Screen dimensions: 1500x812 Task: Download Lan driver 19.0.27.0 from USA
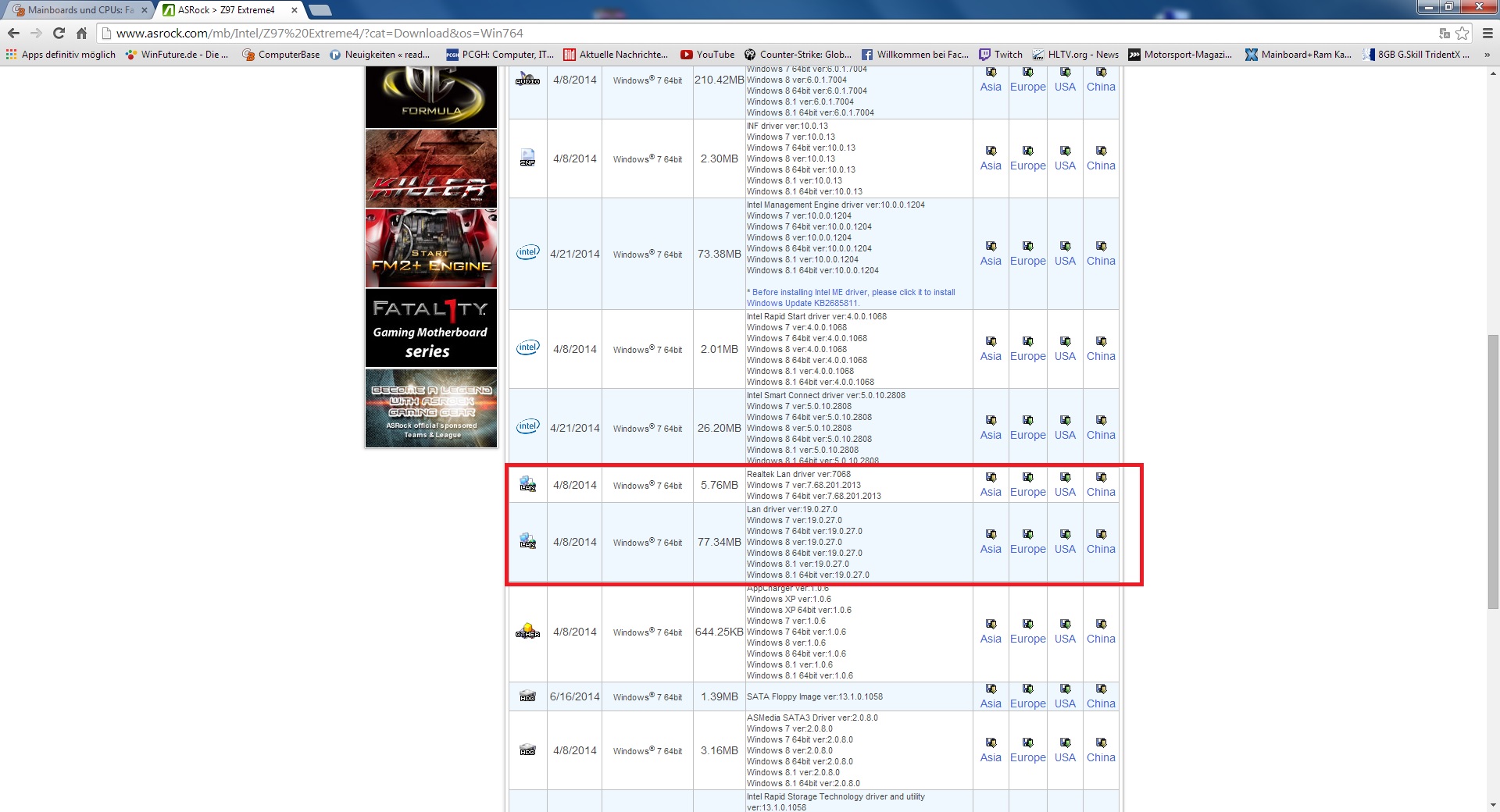(x=1065, y=549)
